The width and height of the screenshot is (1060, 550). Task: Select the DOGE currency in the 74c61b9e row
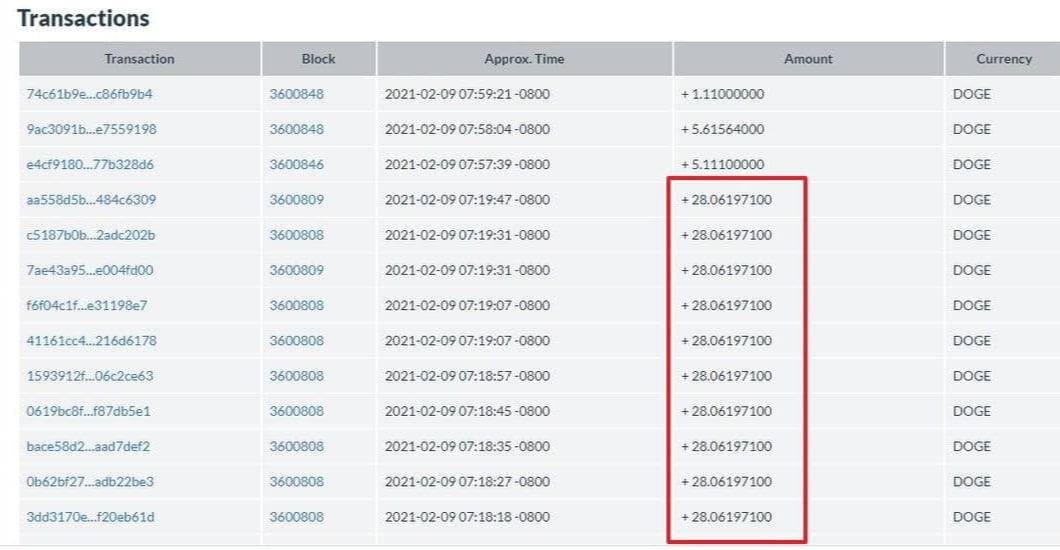click(971, 94)
